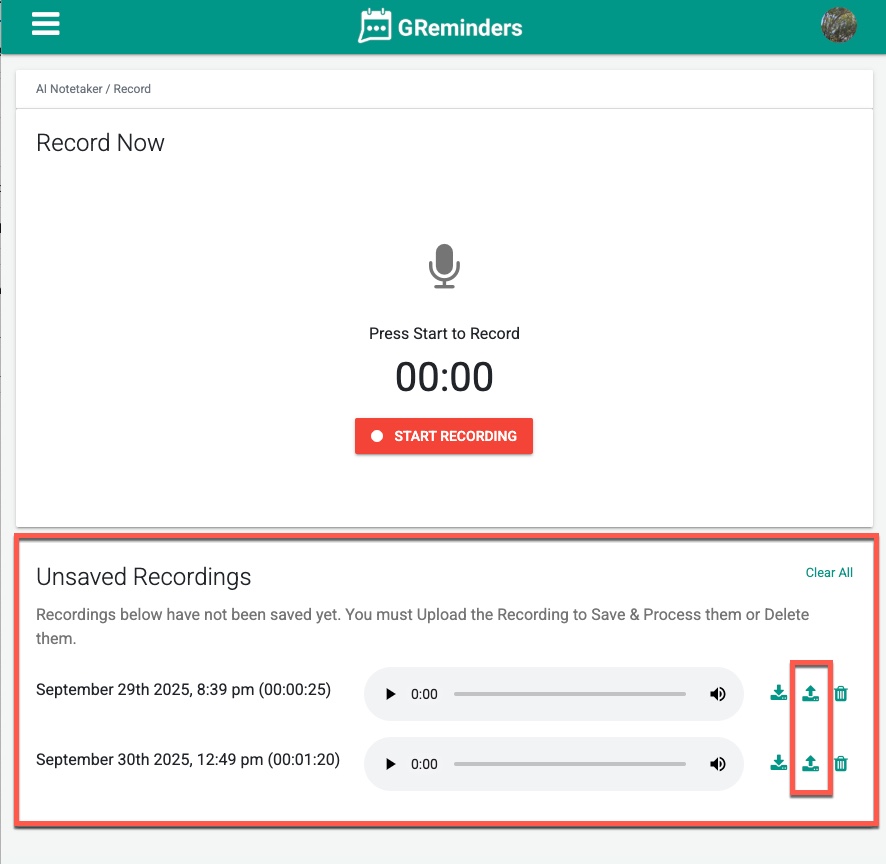Click the September 30th audio seek bar
Viewport: 886px width, 864px height.
(x=569, y=764)
